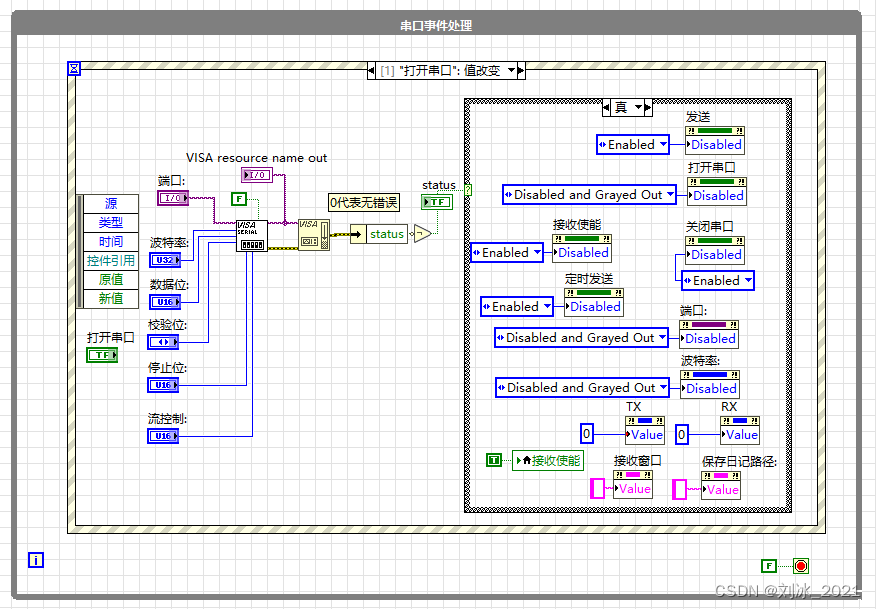This screenshot has width=876, height=609.
Task: Open the Enabled dropdown under 发送
Action: tap(632, 145)
